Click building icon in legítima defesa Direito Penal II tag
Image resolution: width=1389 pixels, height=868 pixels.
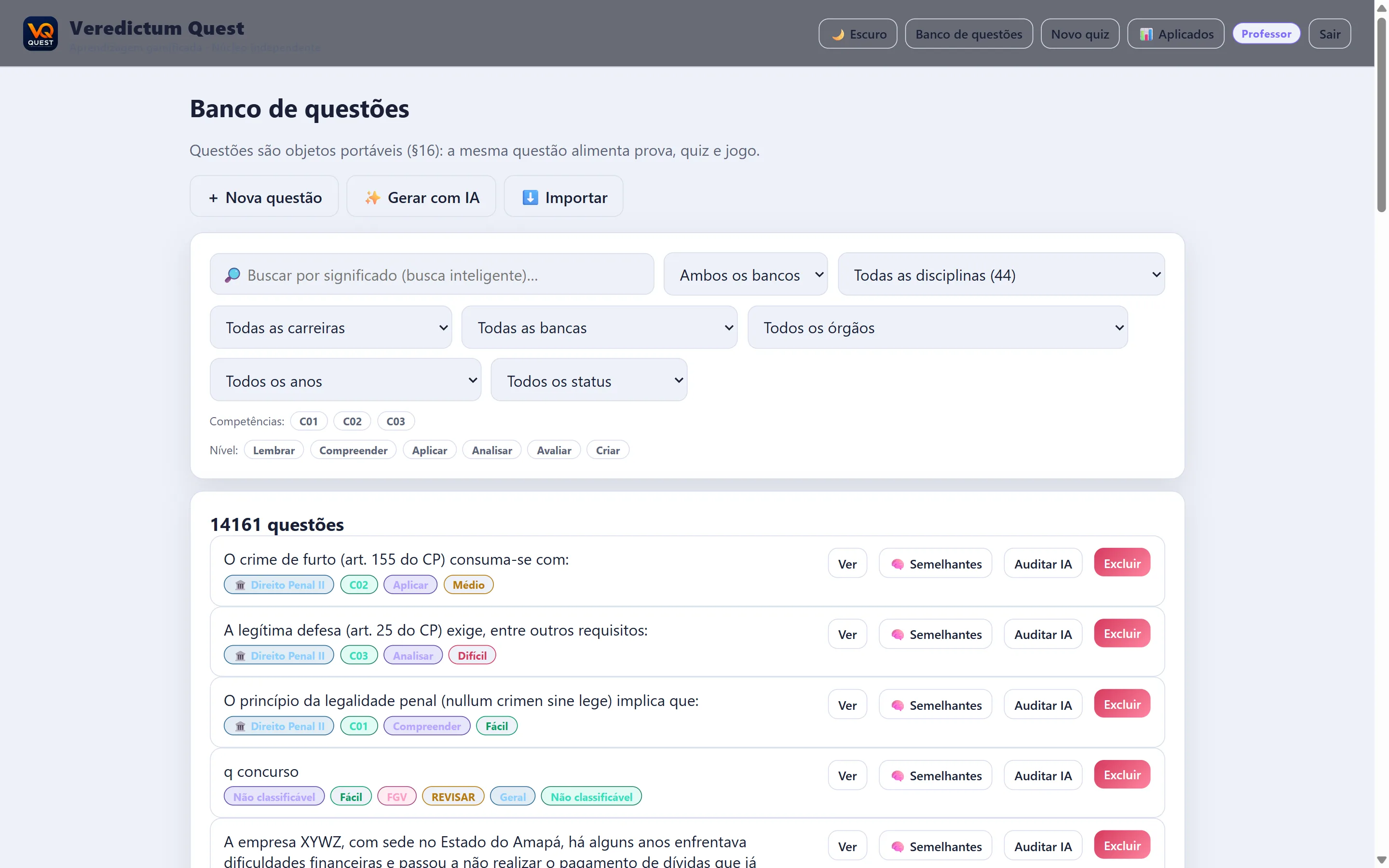tap(241, 656)
